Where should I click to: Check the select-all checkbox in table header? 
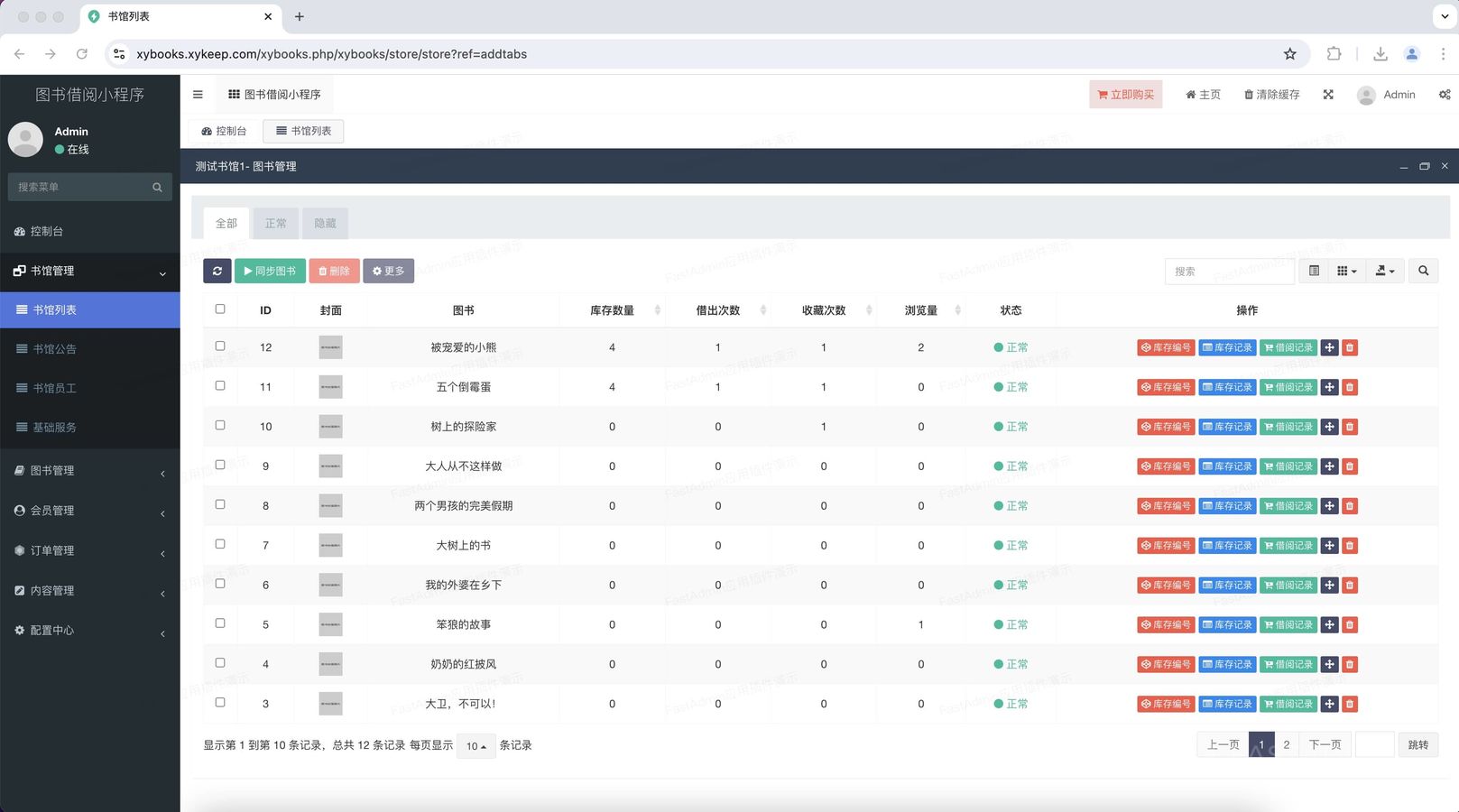click(220, 309)
